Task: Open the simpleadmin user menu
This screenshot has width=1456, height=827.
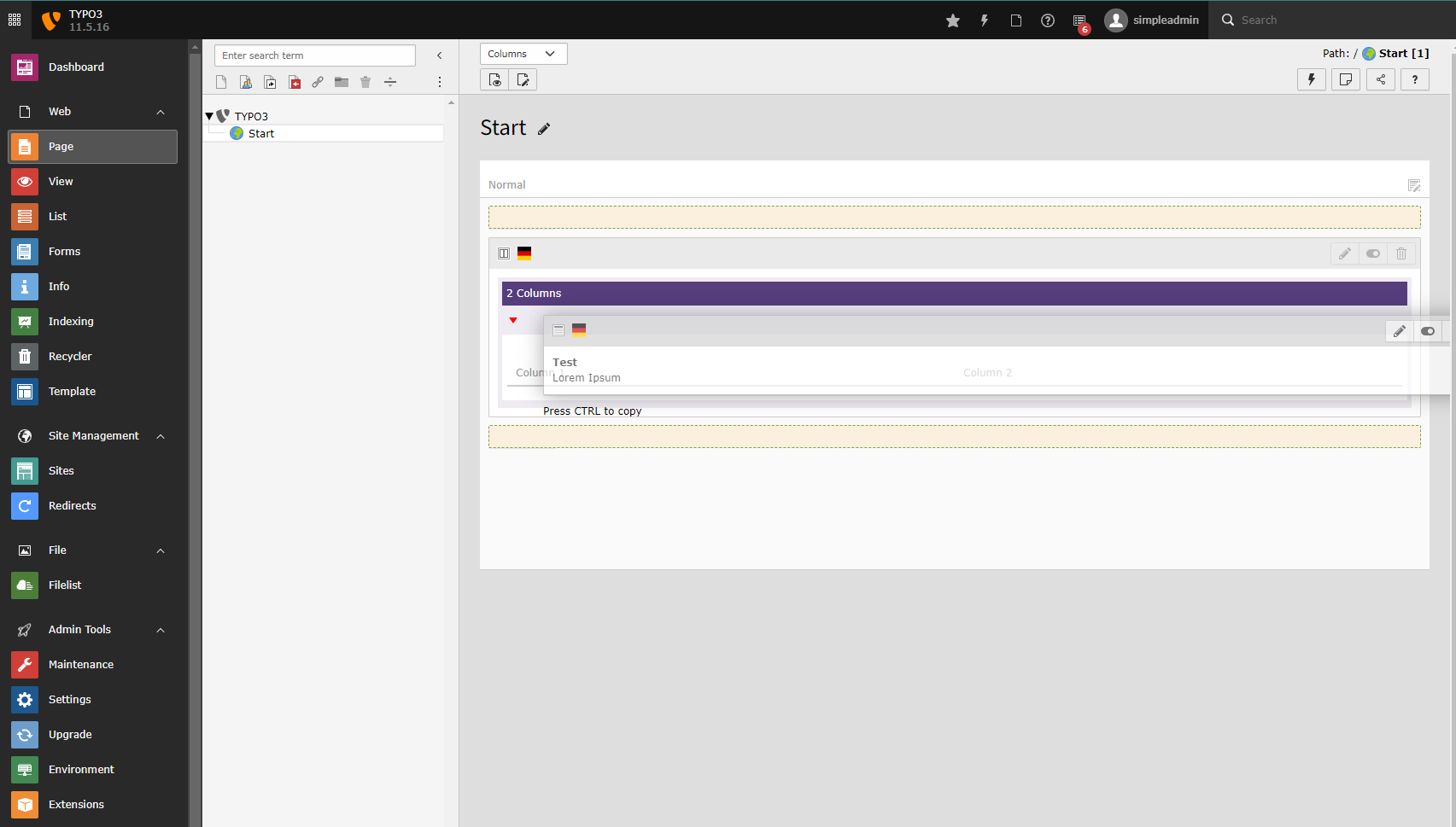Action: point(1152,20)
